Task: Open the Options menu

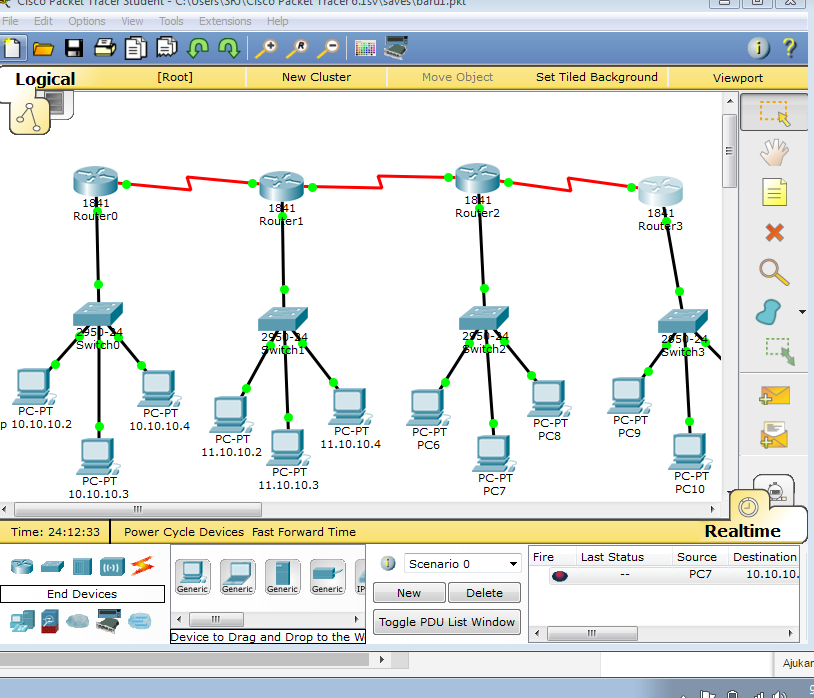Action: pos(87,21)
